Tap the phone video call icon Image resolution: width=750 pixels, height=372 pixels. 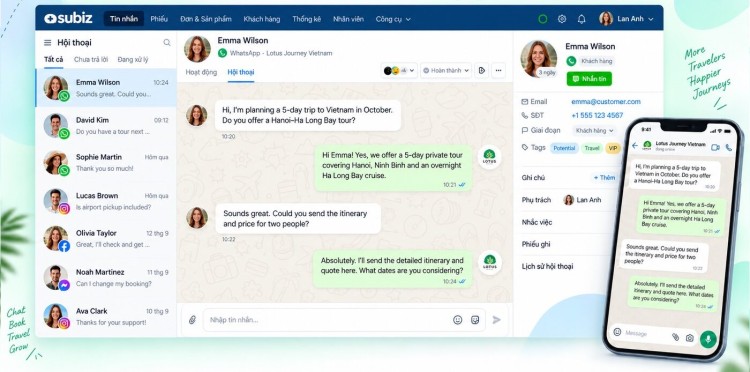click(x=715, y=147)
